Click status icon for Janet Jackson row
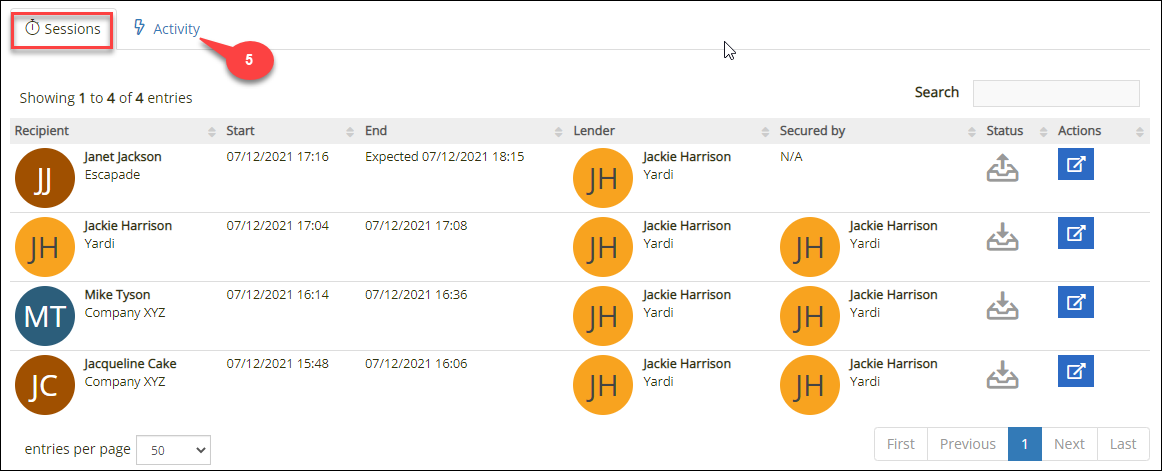The image size is (1162, 471). tap(1002, 168)
